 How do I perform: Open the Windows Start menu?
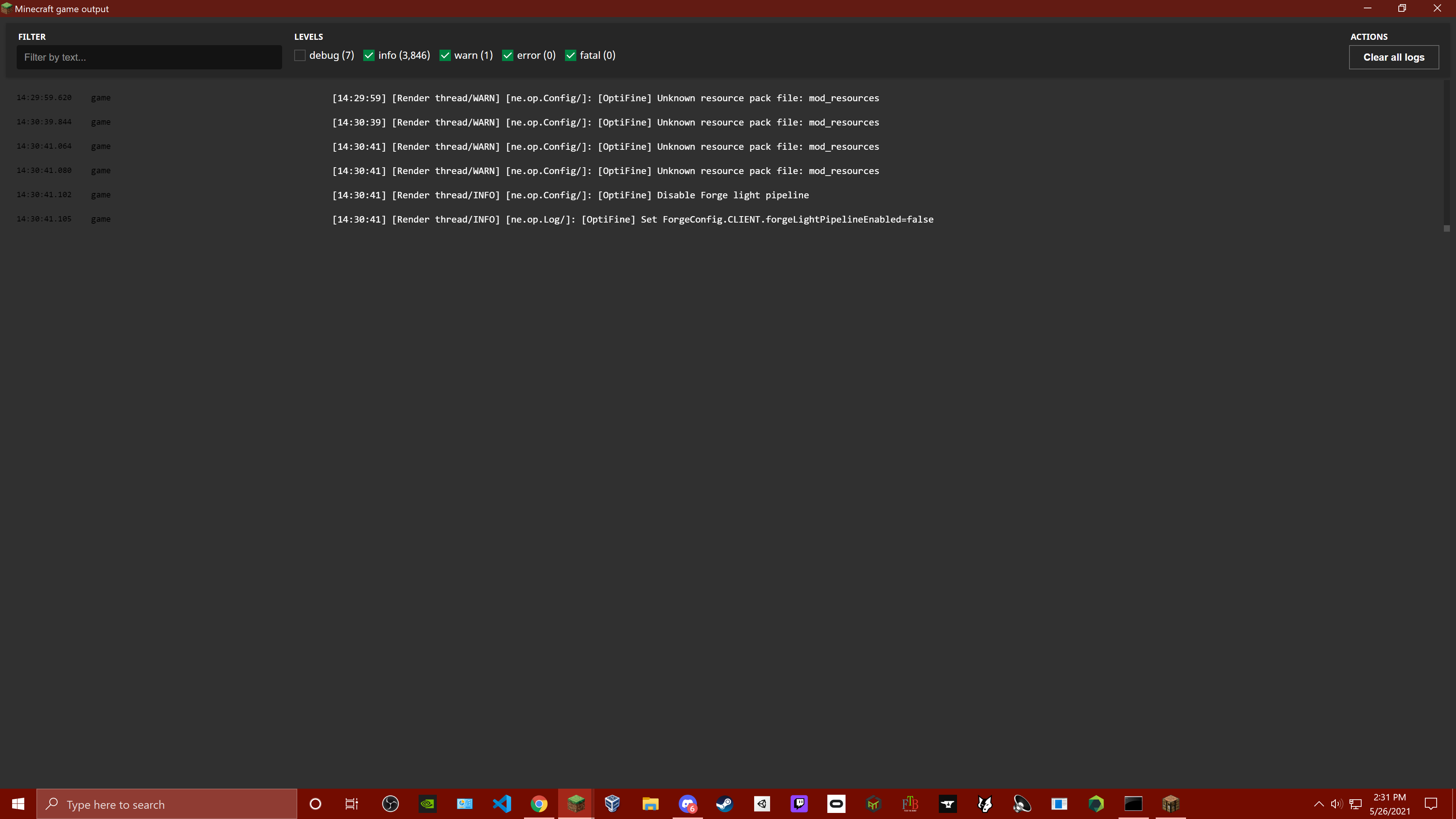click(18, 804)
